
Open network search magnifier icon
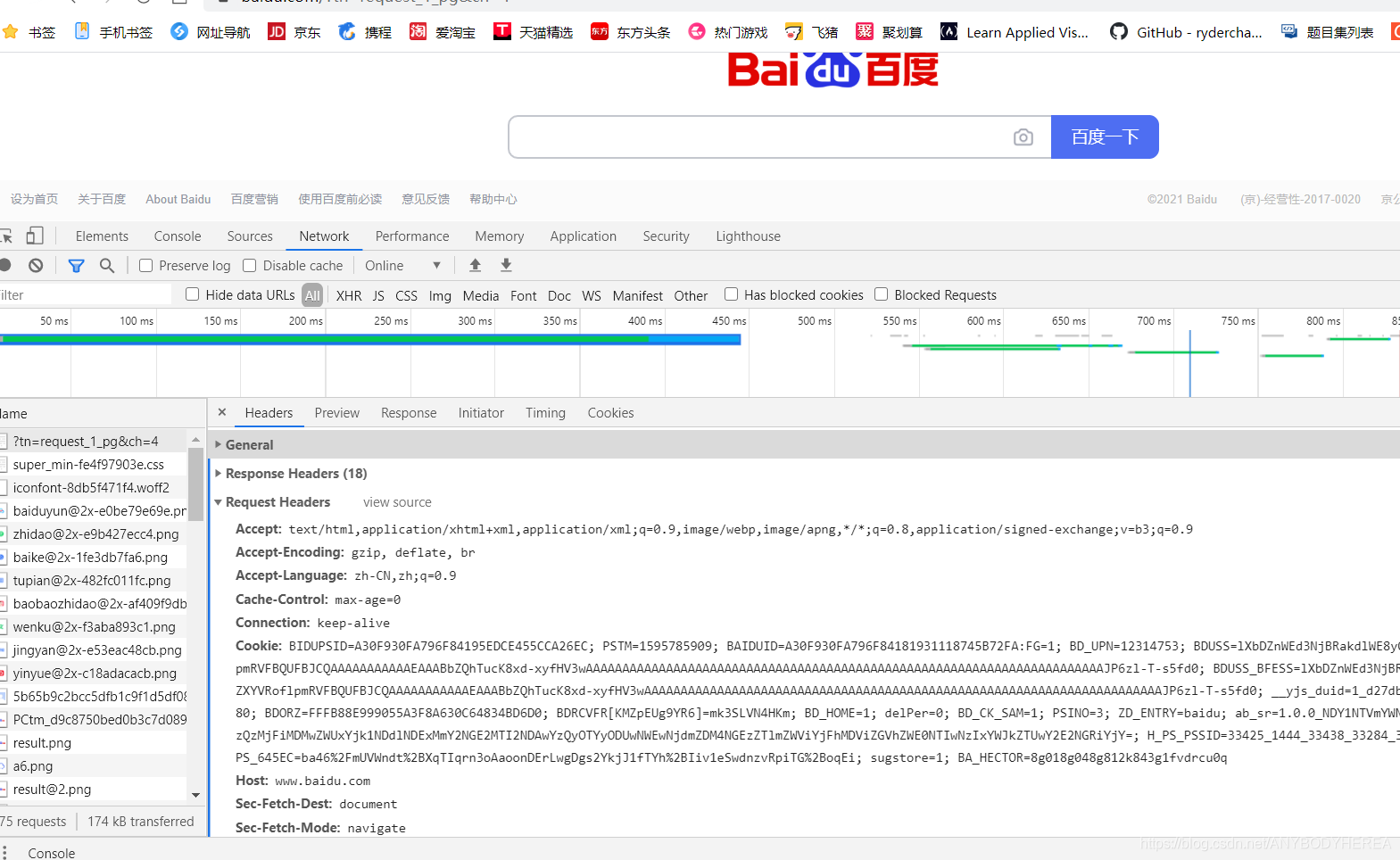point(107,265)
